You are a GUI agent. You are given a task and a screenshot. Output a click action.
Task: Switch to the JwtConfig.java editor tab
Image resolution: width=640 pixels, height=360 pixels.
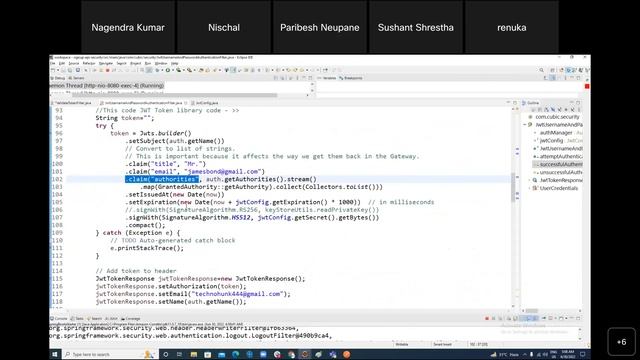(x=207, y=103)
